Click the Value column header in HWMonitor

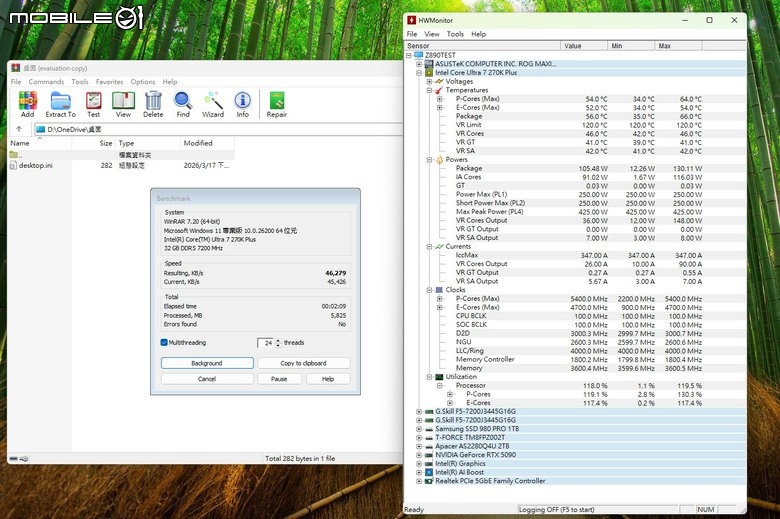(585, 46)
